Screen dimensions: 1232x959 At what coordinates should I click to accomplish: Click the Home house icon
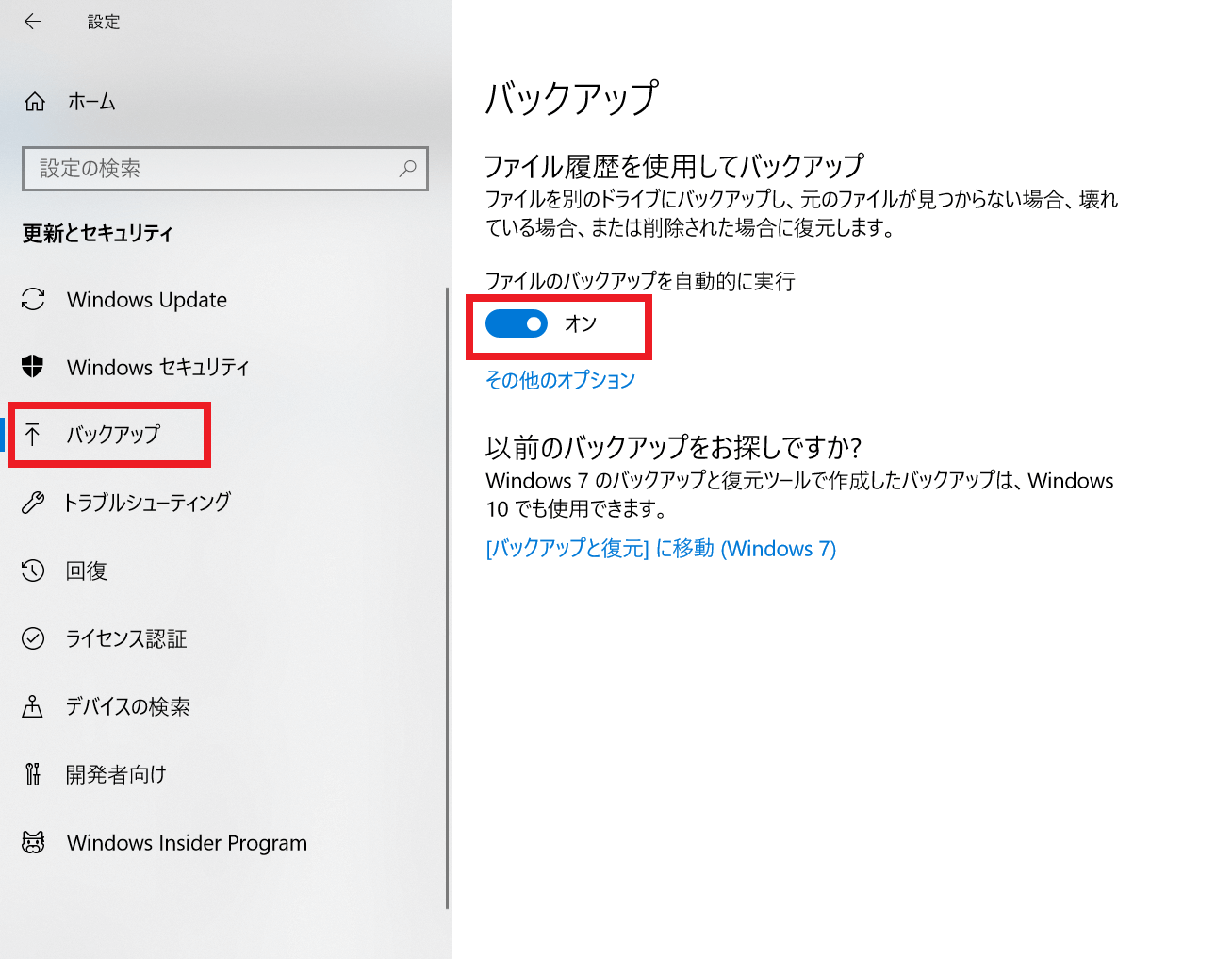(x=35, y=102)
